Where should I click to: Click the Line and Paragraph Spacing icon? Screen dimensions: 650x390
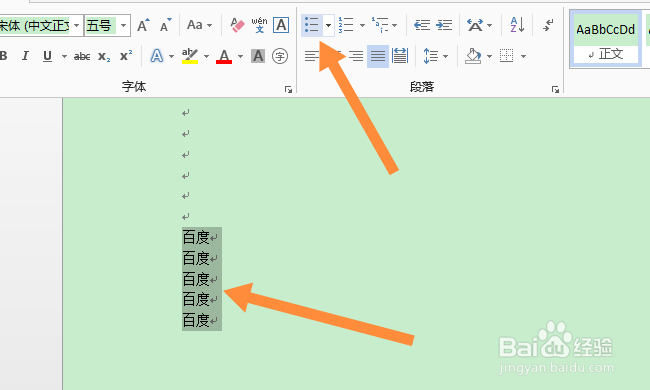[430, 56]
